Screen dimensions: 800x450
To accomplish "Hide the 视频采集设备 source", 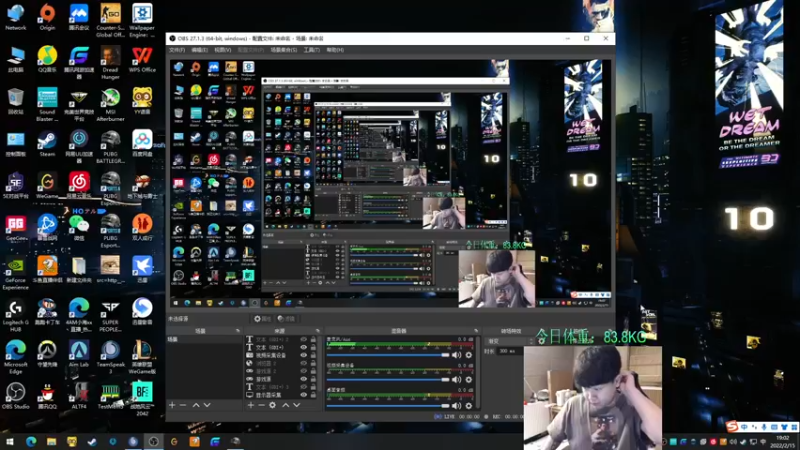I will [304, 355].
